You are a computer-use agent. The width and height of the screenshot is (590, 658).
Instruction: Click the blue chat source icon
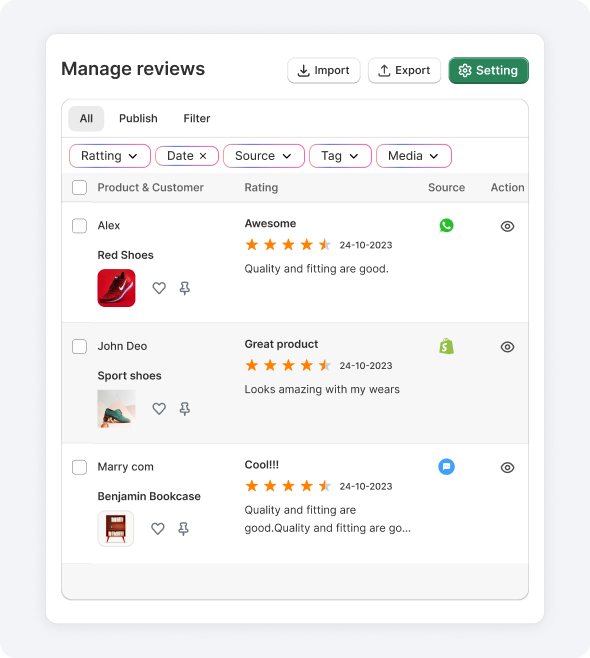tap(446, 467)
